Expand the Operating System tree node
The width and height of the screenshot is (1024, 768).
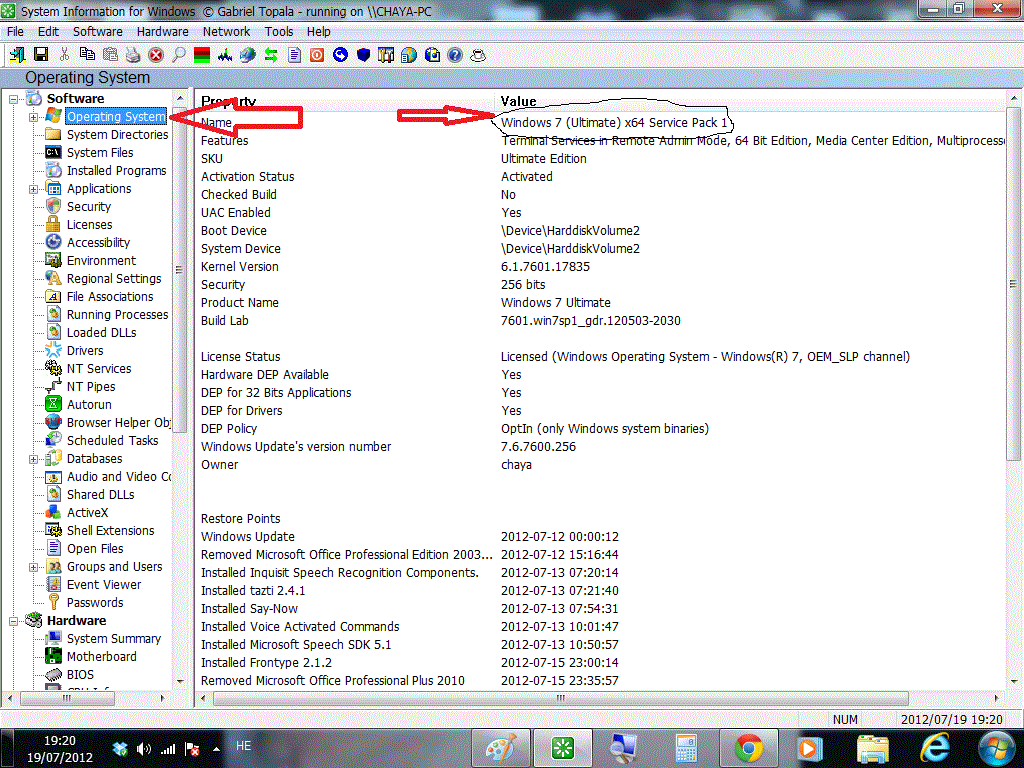33,118
